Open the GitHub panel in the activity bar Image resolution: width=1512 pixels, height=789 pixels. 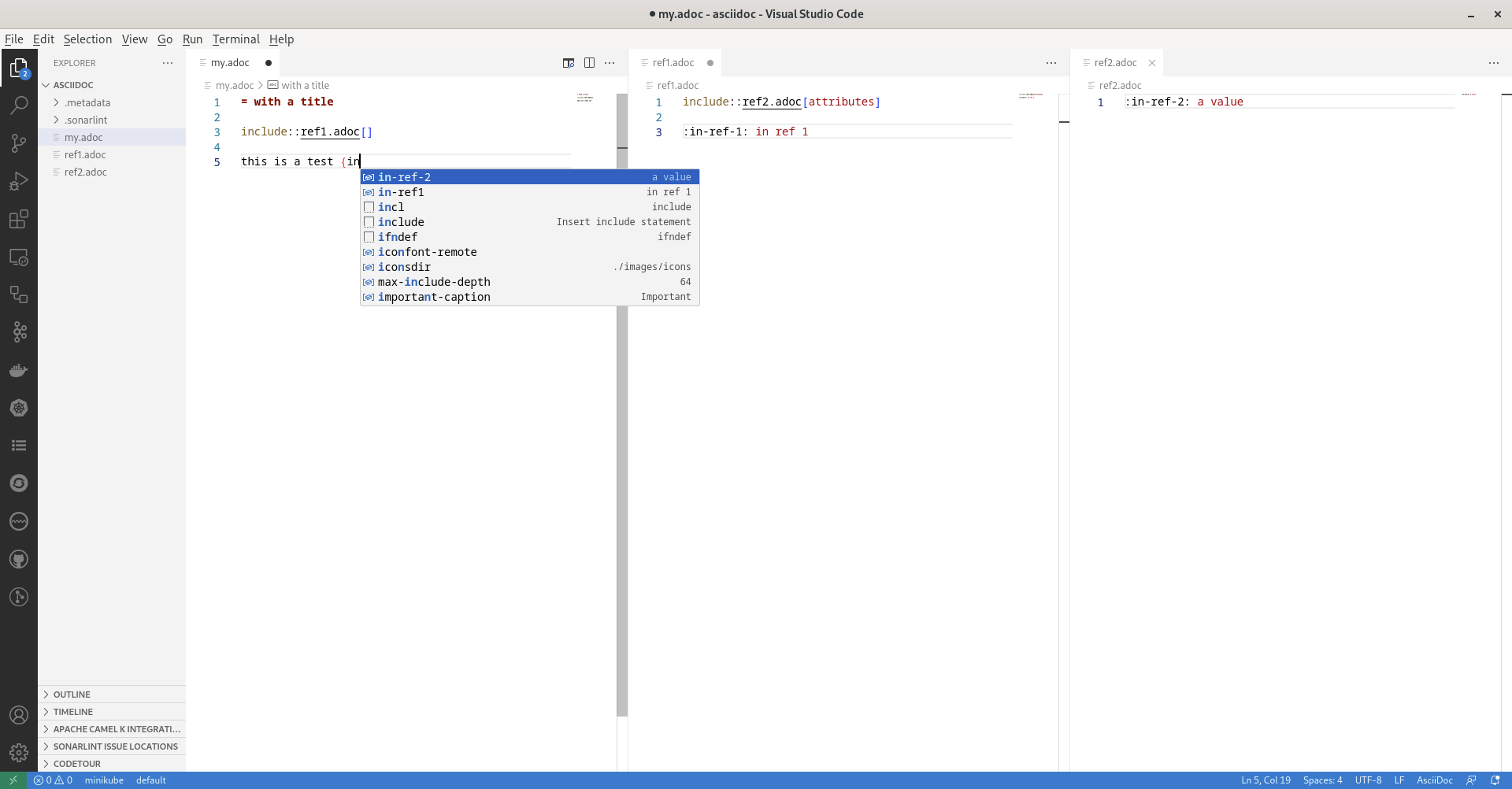(x=19, y=559)
